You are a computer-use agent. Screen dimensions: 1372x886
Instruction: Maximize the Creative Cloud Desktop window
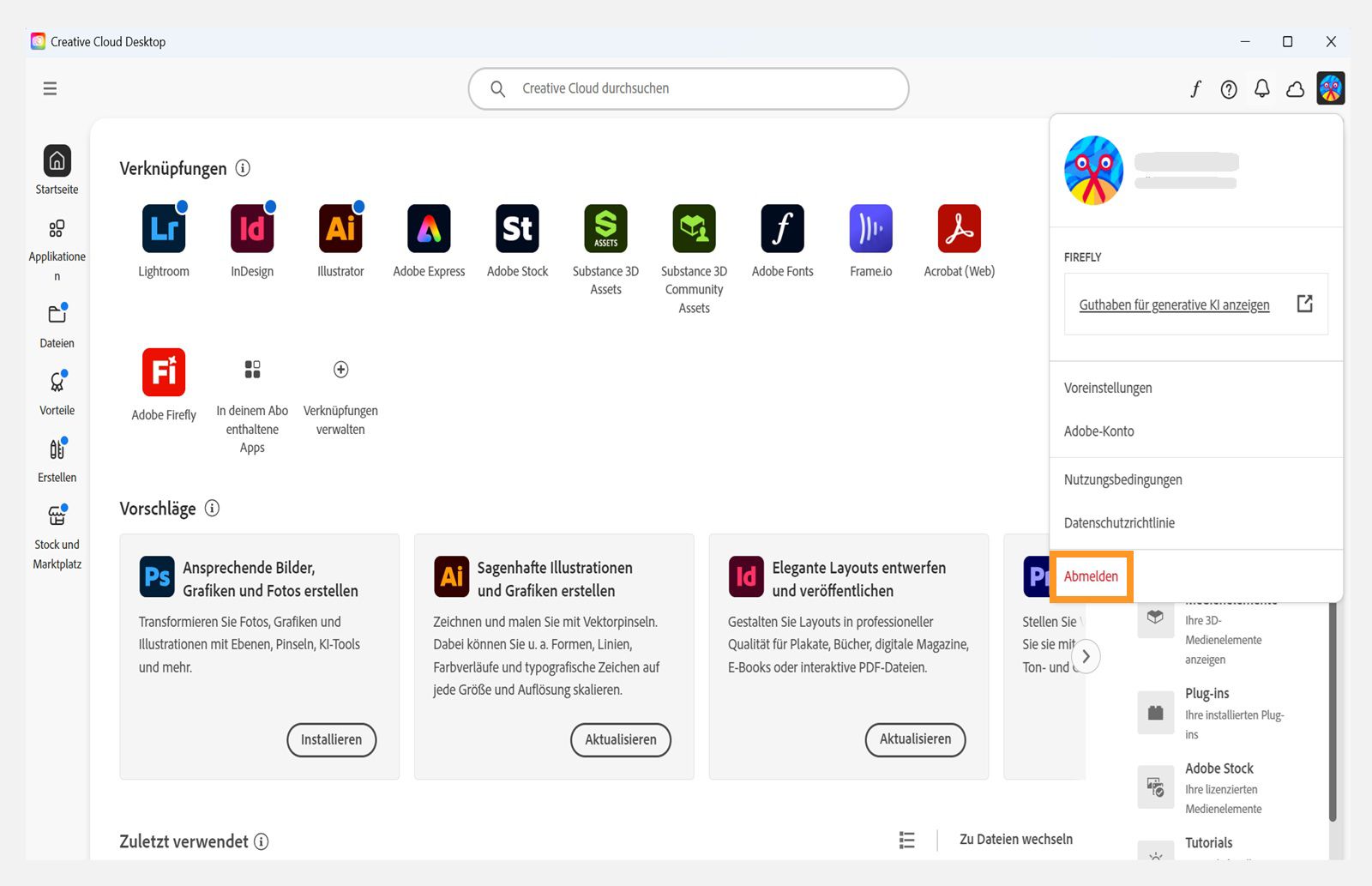point(1287,41)
